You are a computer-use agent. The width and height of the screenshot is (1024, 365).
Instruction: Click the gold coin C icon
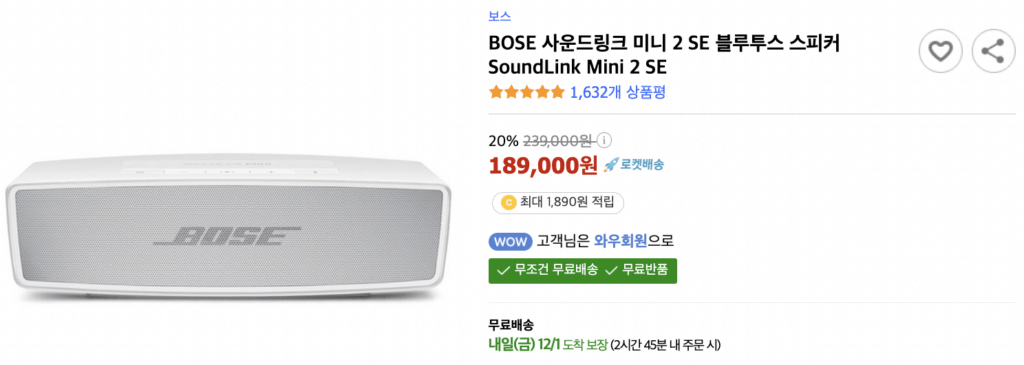point(508,202)
